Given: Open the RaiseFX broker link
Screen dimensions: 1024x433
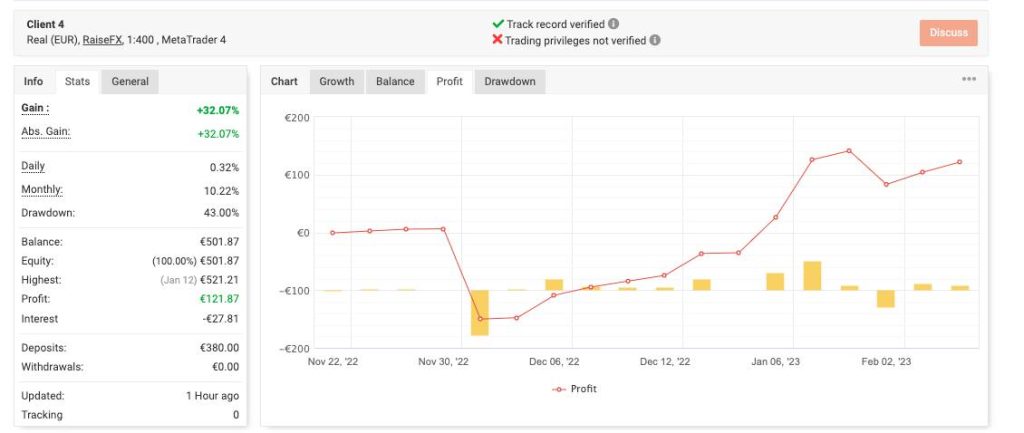Looking at the screenshot, I should pos(102,40).
